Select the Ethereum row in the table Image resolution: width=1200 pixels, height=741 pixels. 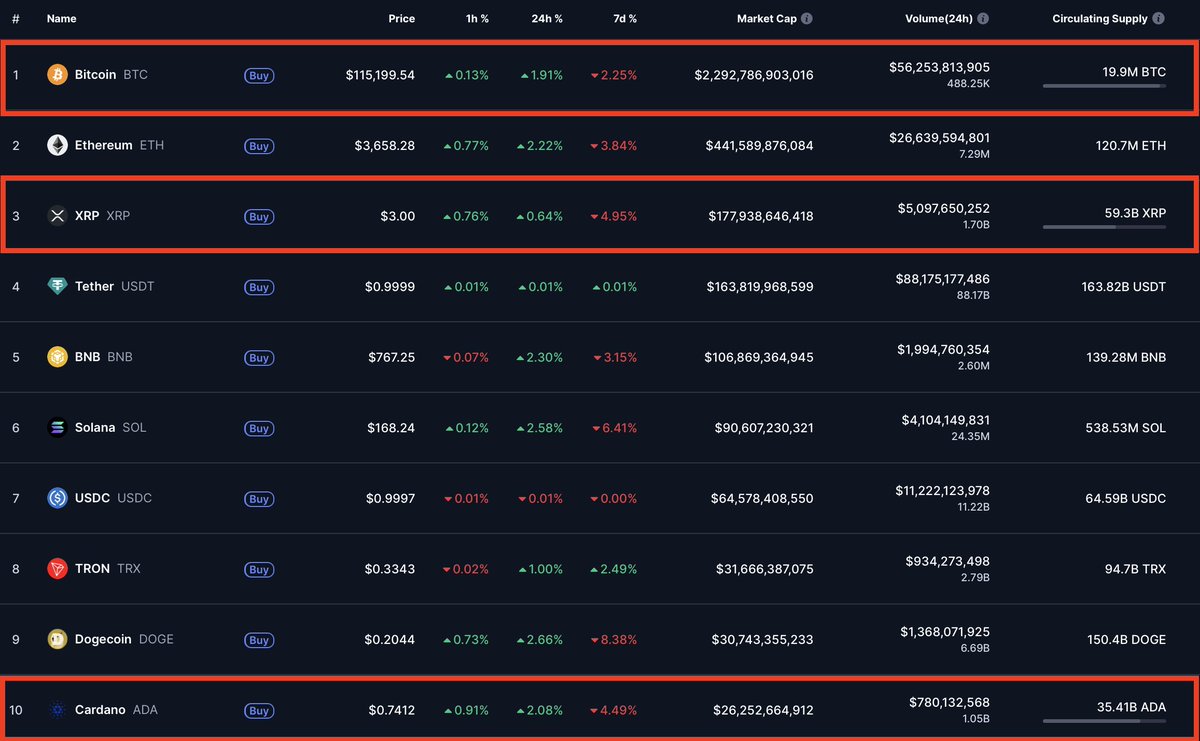pos(600,145)
